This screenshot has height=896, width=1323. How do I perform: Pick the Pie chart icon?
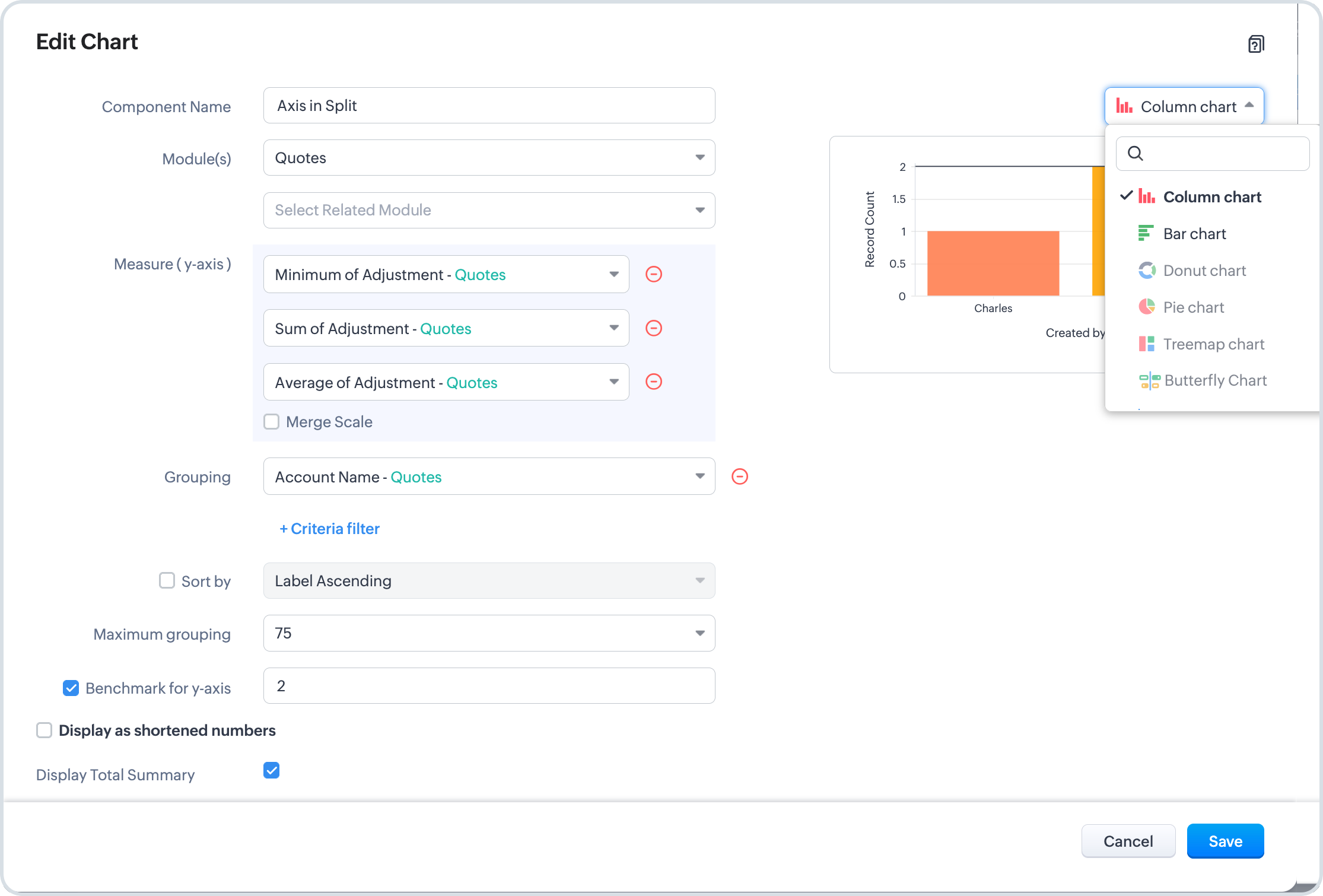(x=1146, y=307)
